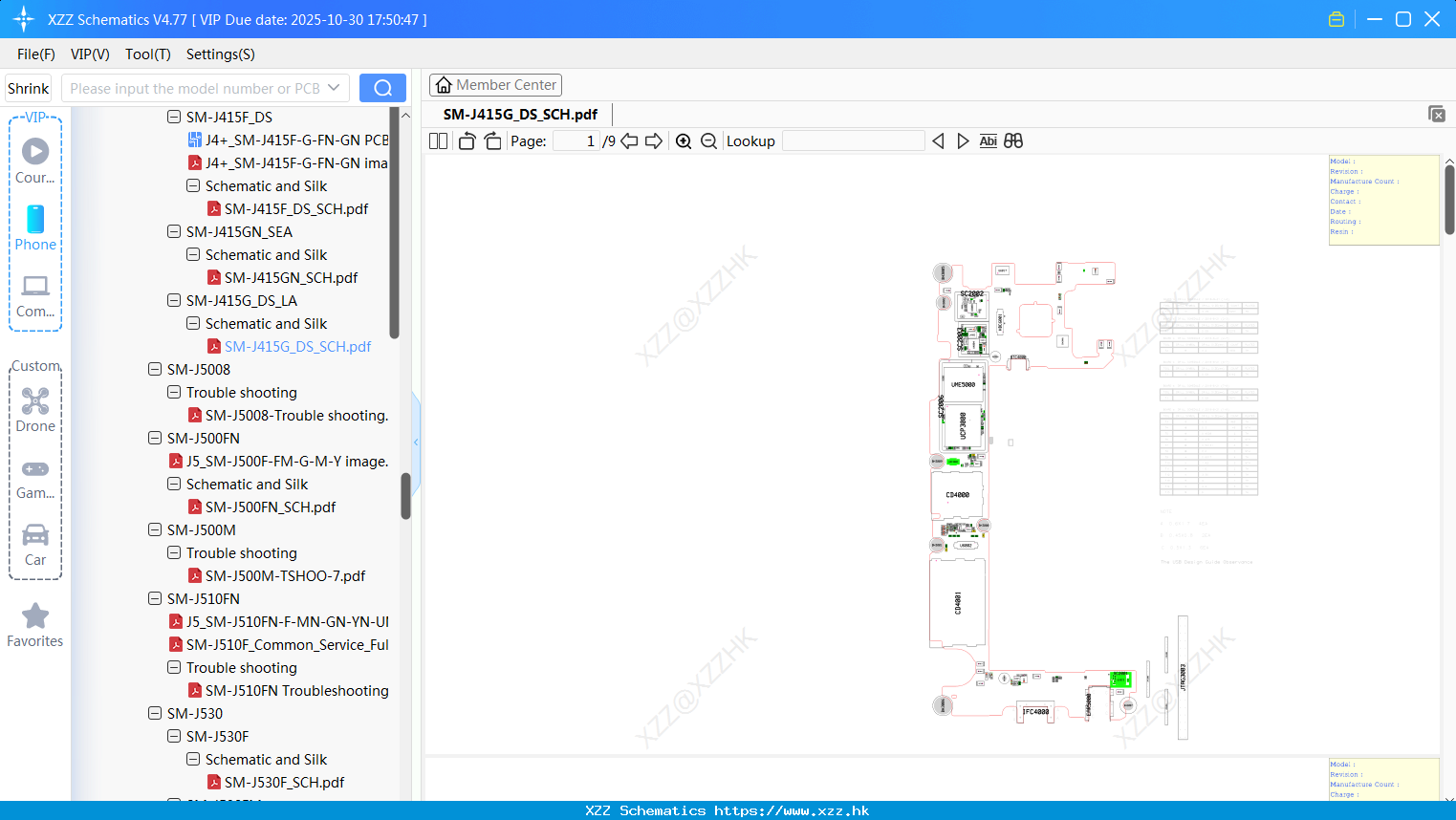Click the Page number field
The height and width of the screenshot is (820, 1456).
tap(576, 141)
